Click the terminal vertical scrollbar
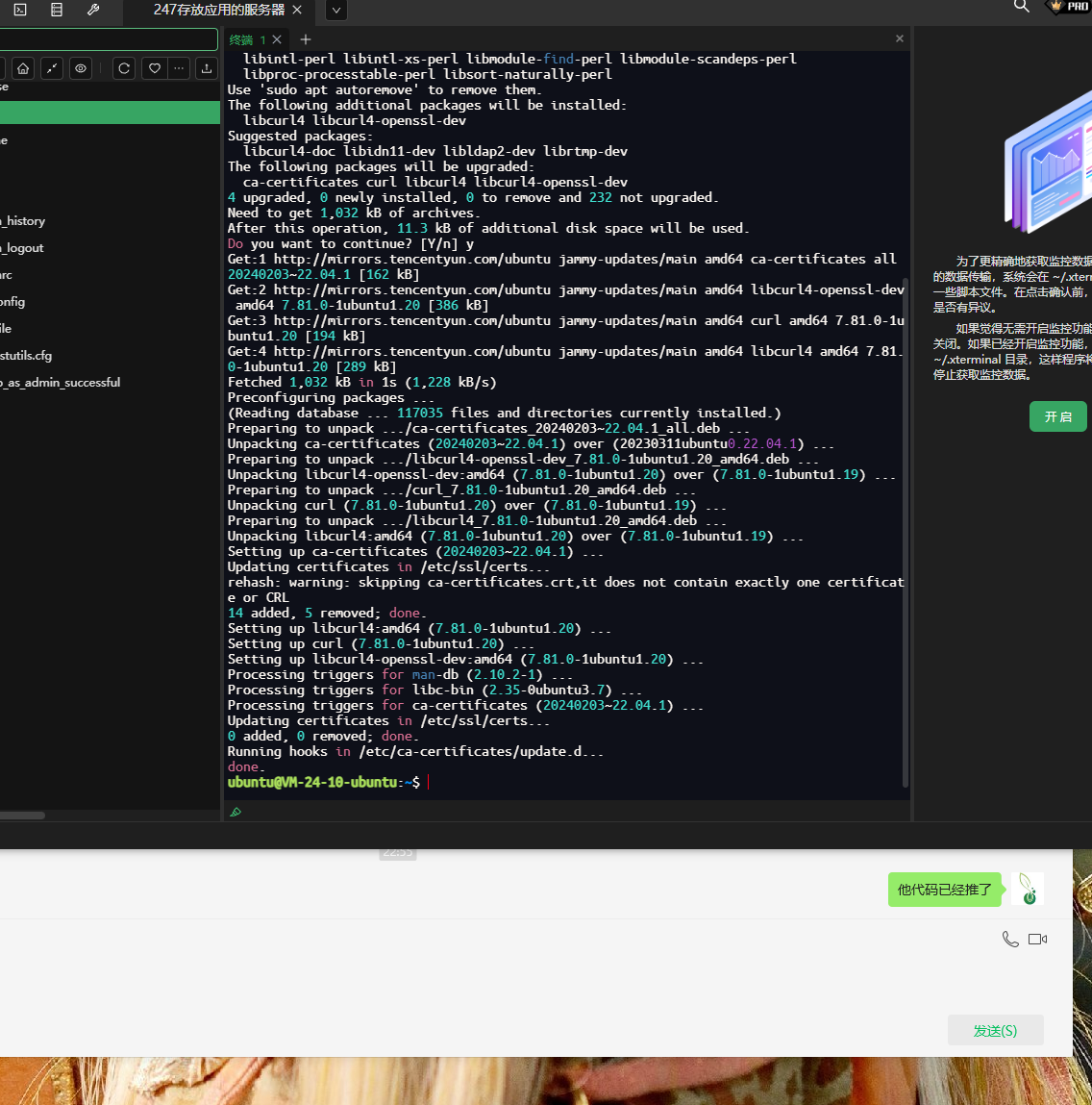 pos(906,532)
